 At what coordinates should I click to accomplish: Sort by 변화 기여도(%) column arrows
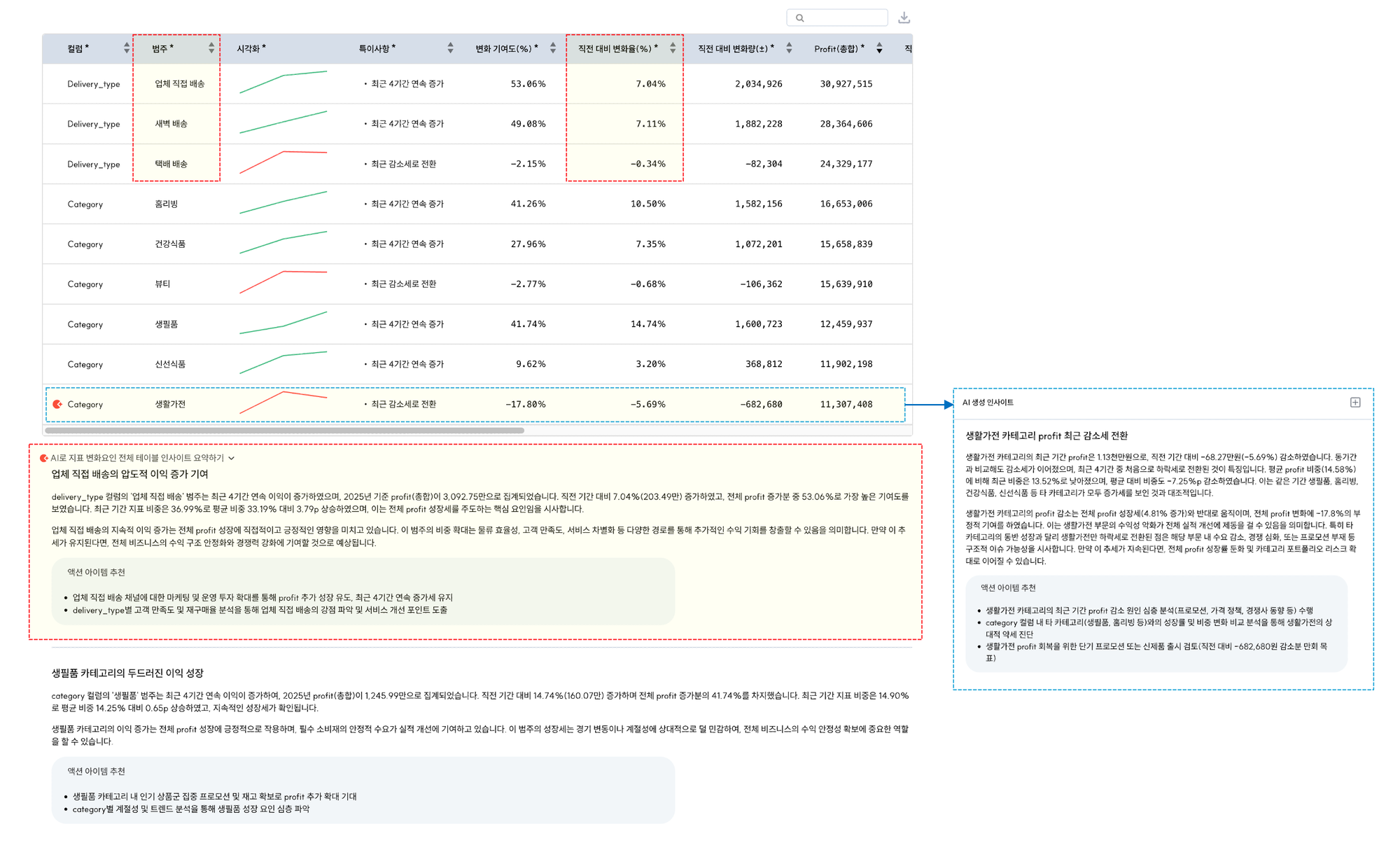553,48
